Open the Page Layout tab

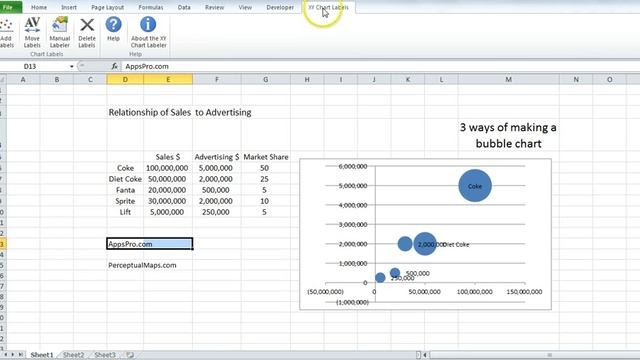click(107, 7)
